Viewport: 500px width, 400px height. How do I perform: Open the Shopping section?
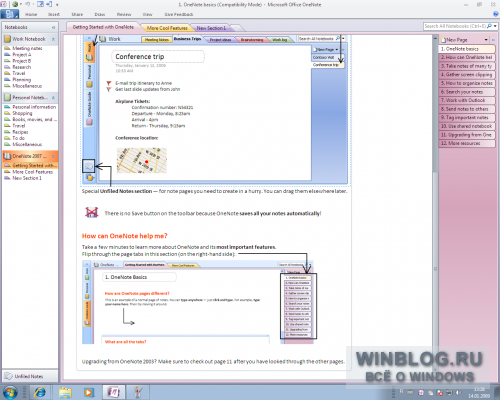tap(22, 113)
